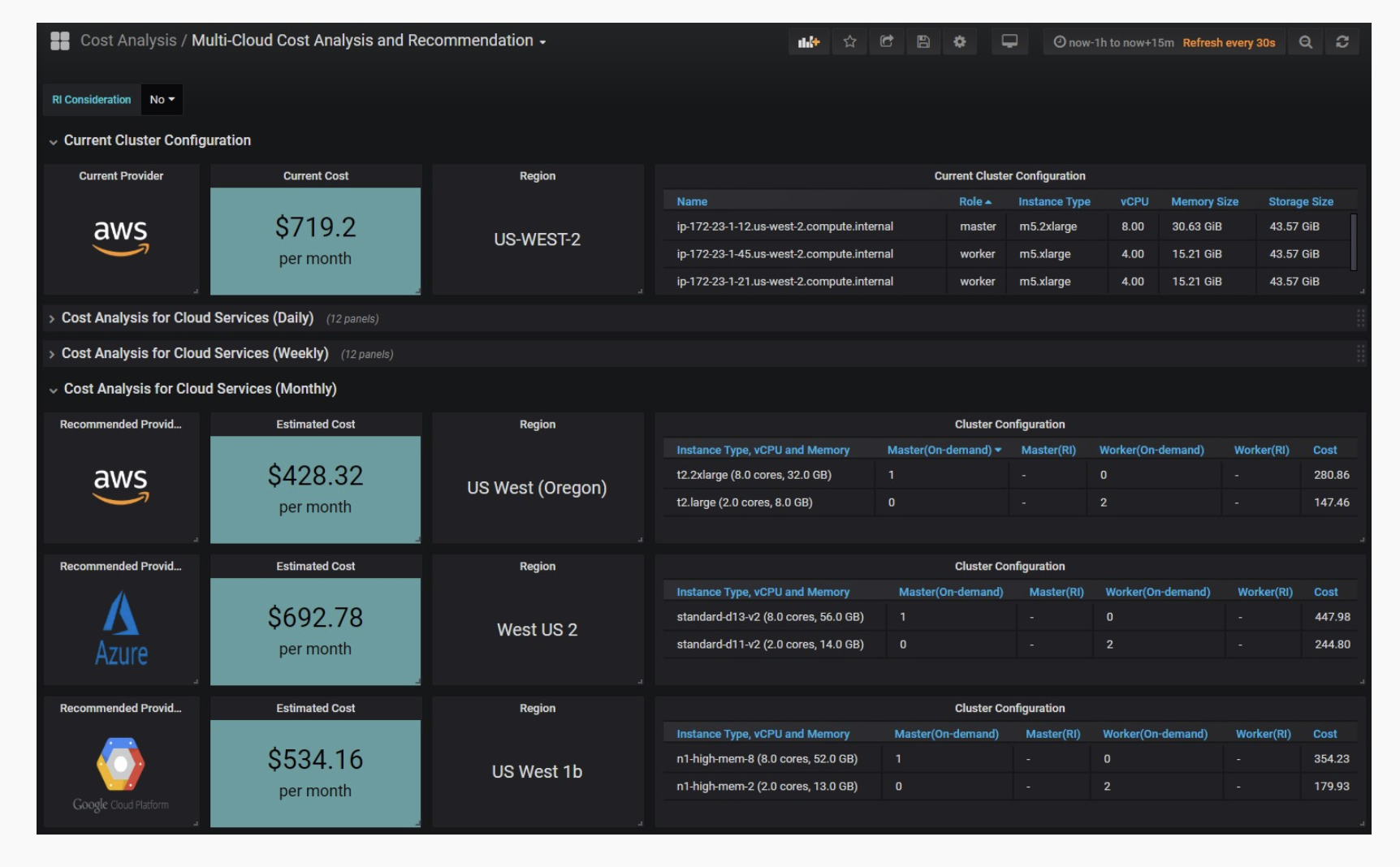The image size is (1400, 867).
Task: Select ip-172-23-1-45 worker node name
Action: point(784,254)
